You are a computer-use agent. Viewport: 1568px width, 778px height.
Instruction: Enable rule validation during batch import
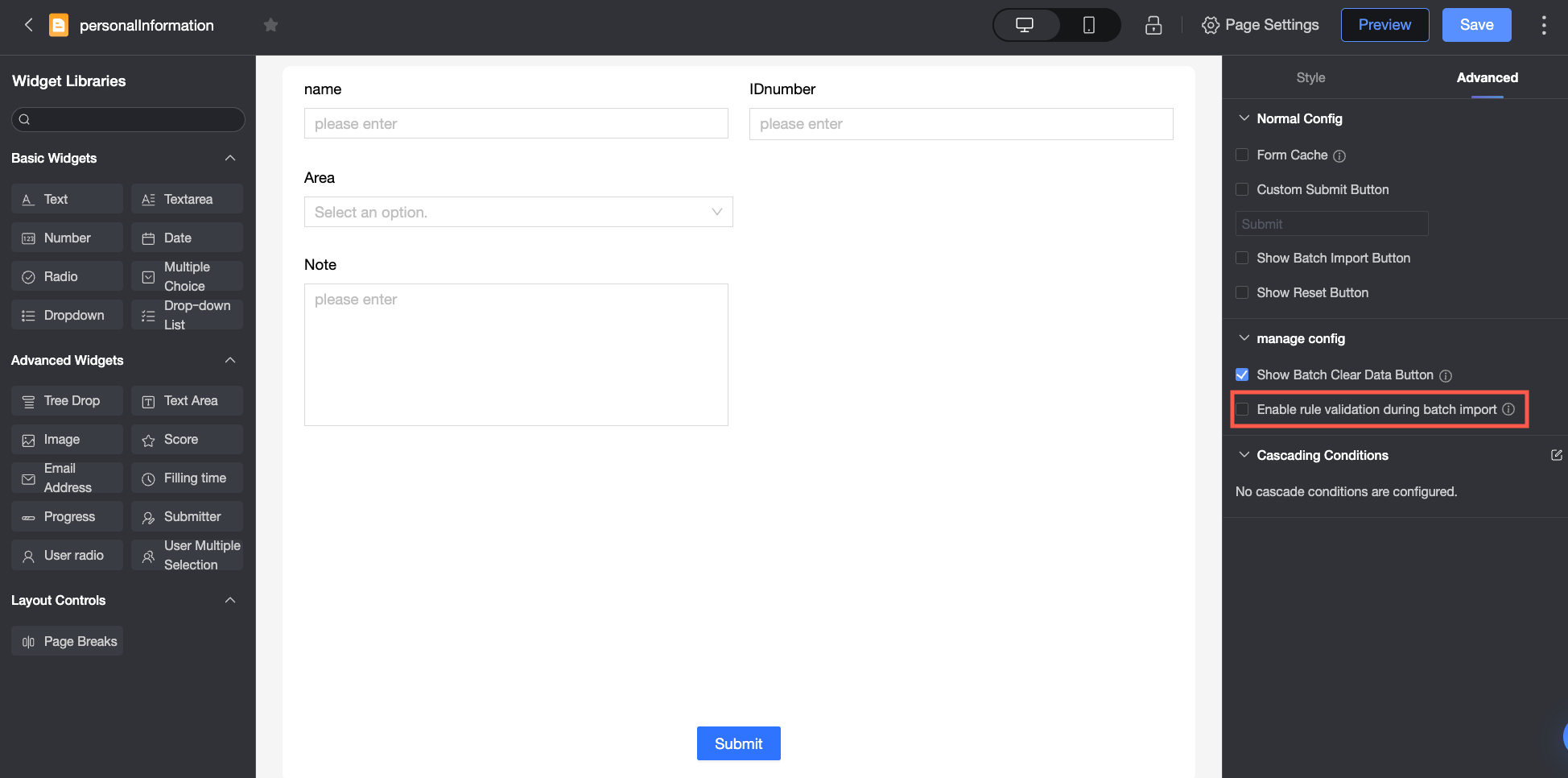click(1242, 409)
